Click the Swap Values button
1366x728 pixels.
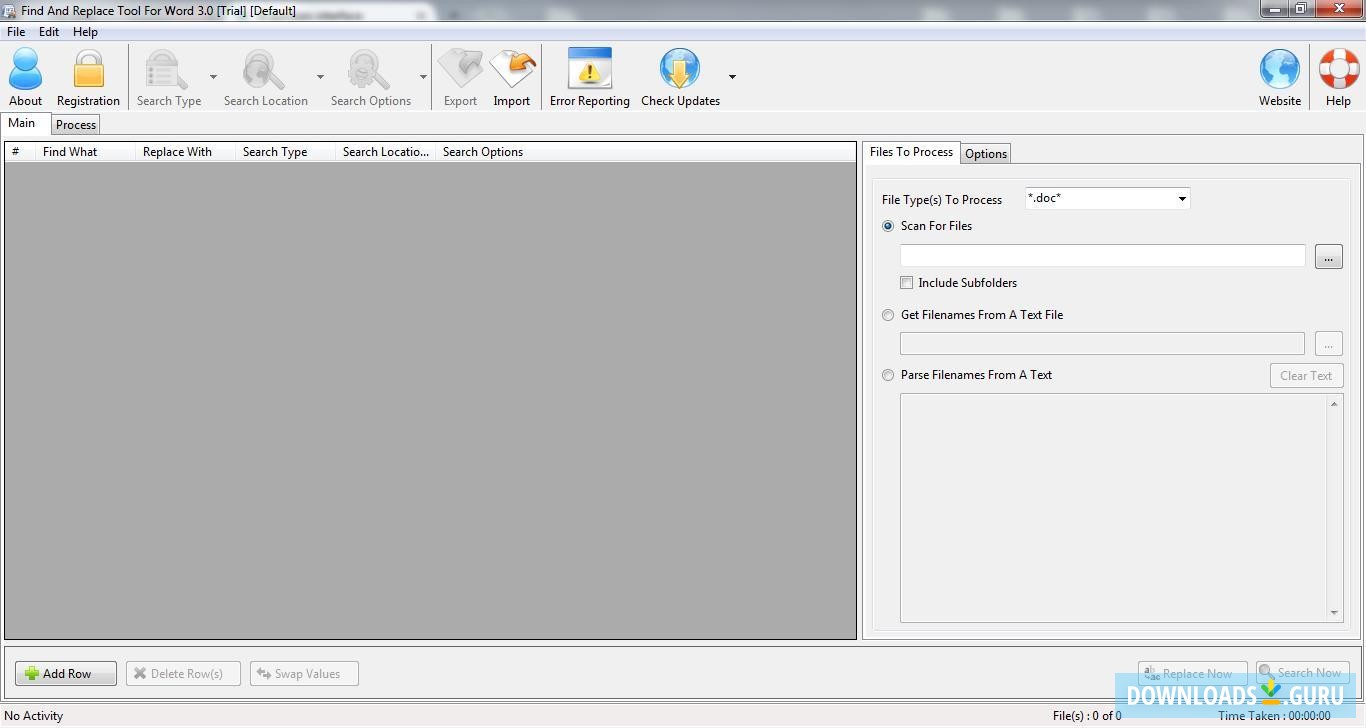coord(304,674)
